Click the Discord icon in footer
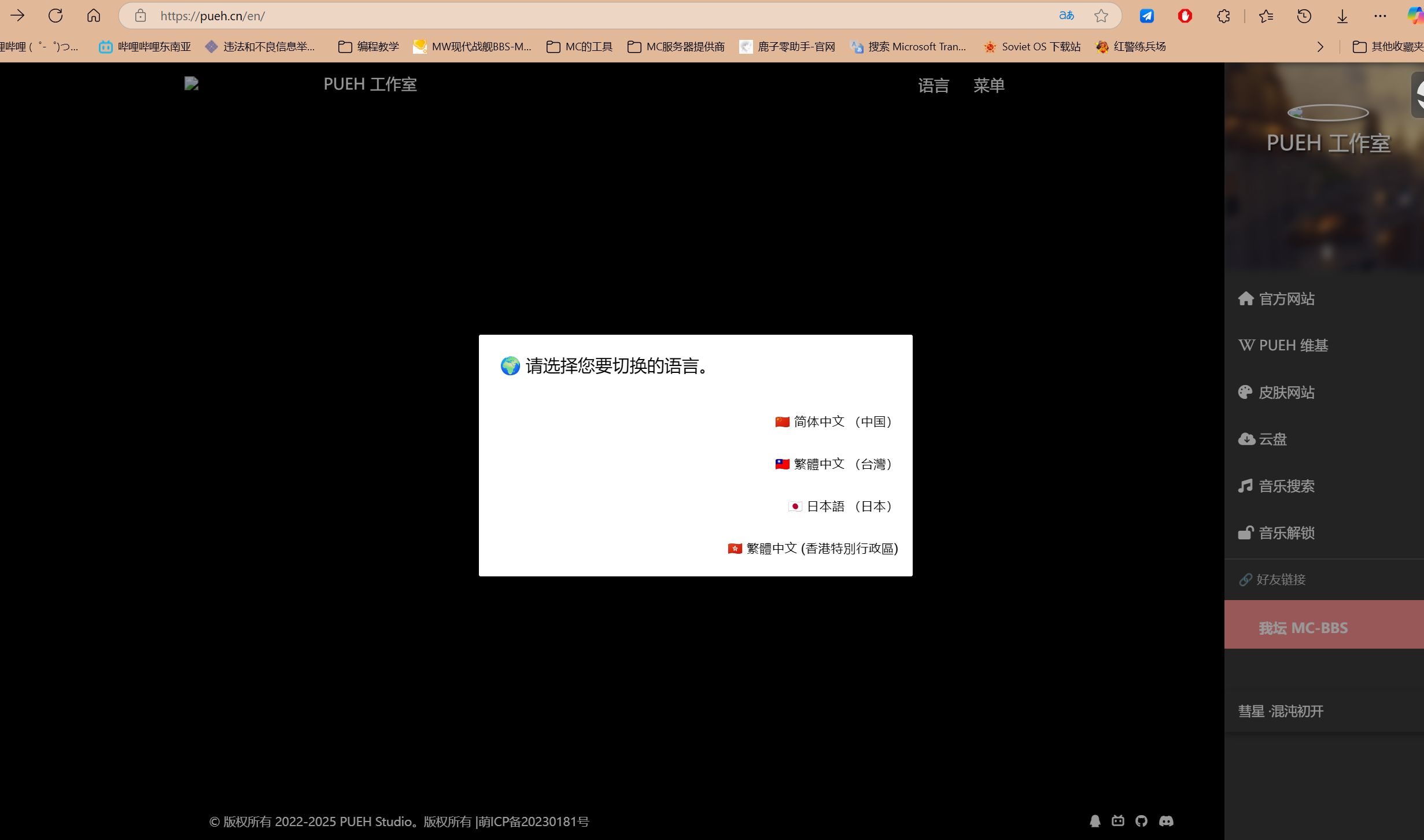Image resolution: width=1424 pixels, height=840 pixels. [x=1166, y=821]
